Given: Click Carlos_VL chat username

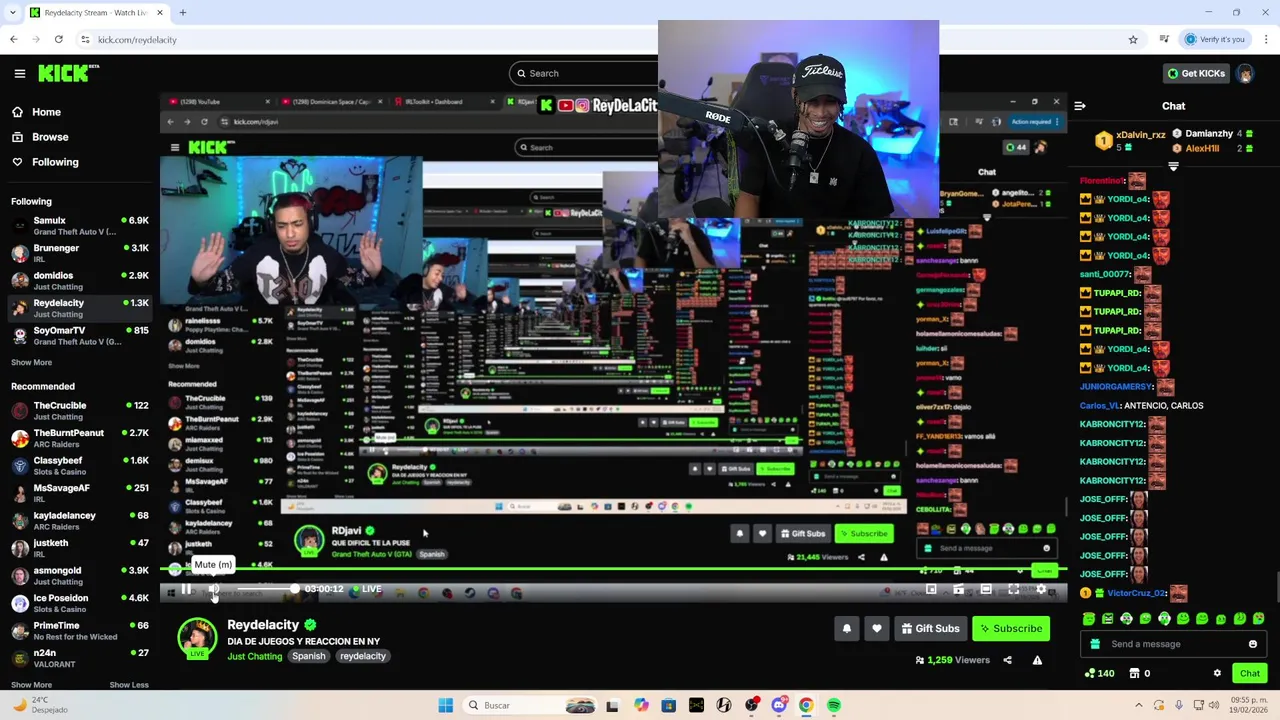Looking at the screenshot, I should pos(1099,405).
